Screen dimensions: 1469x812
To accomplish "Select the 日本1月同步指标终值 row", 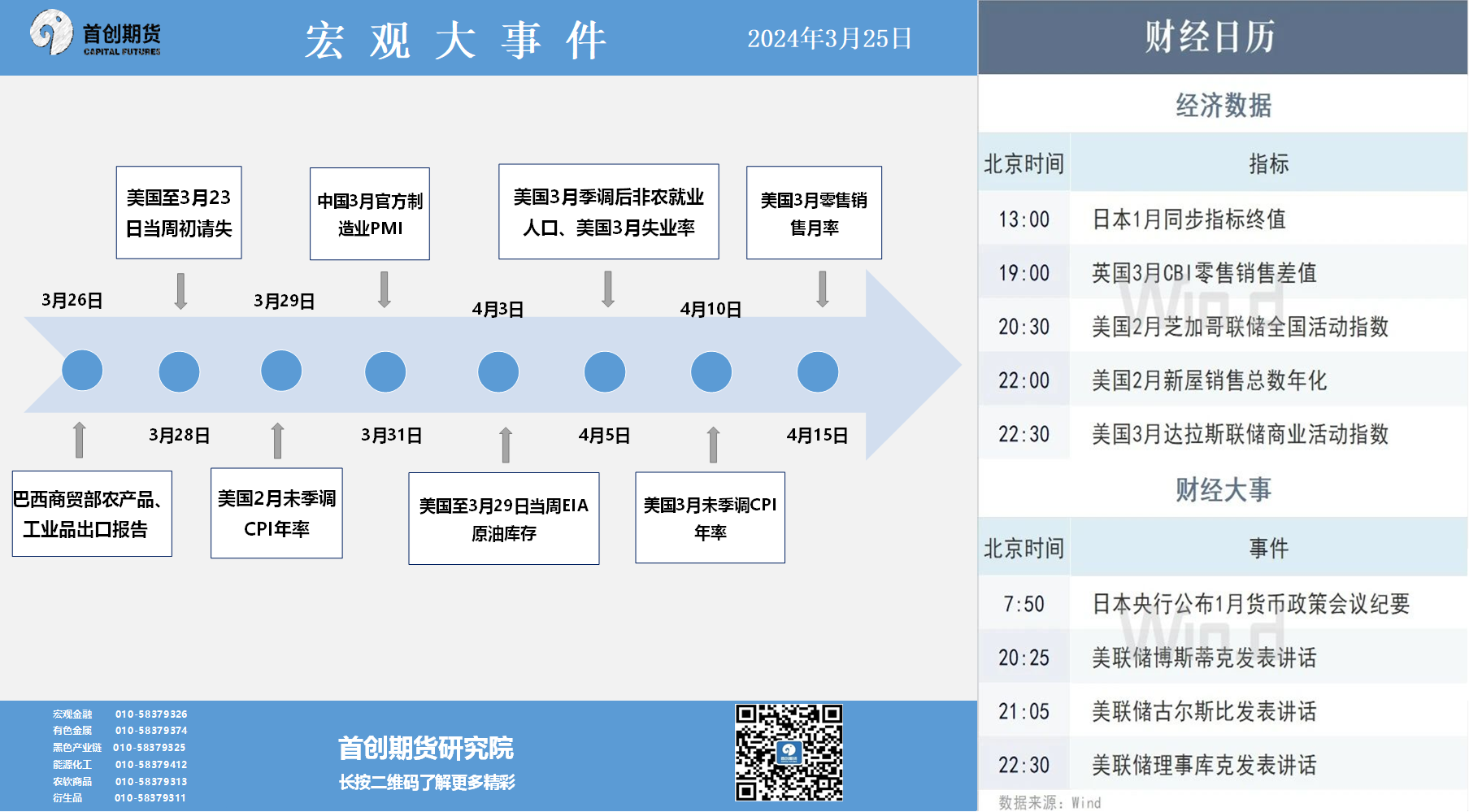I will pyautogui.click(x=1223, y=219).
